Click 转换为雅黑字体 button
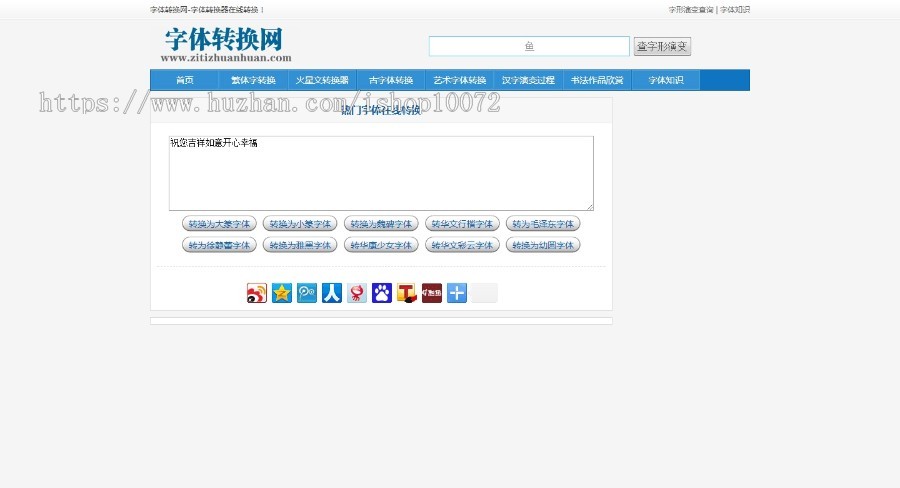 point(300,245)
